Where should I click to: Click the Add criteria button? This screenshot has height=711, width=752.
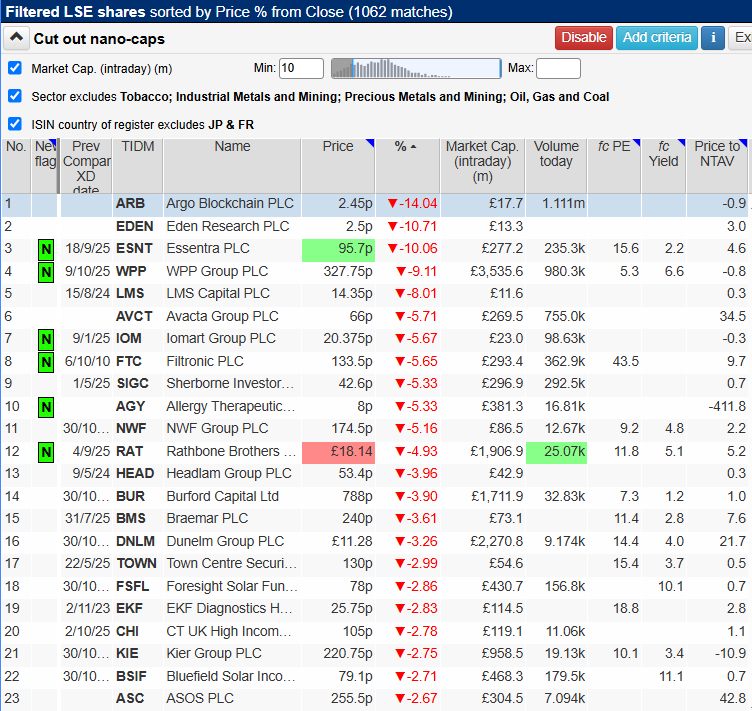click(657, 38)
